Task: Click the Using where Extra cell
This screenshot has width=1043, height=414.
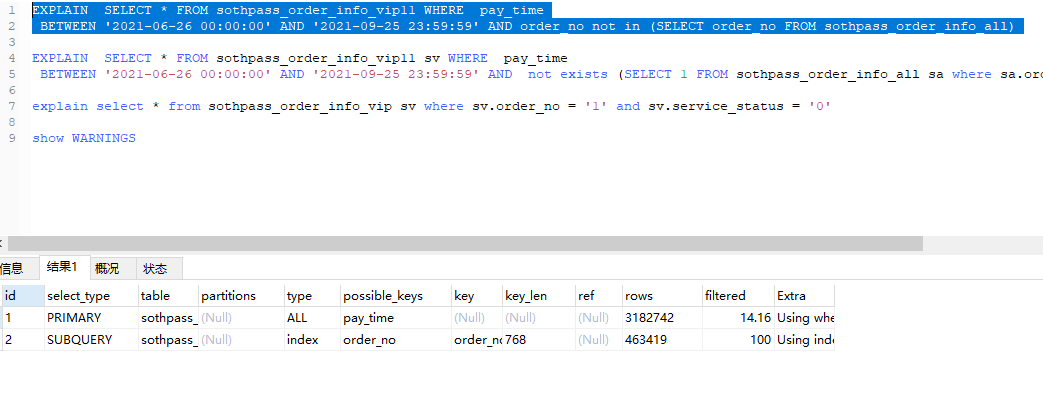Action: click(x=804, y=317)
